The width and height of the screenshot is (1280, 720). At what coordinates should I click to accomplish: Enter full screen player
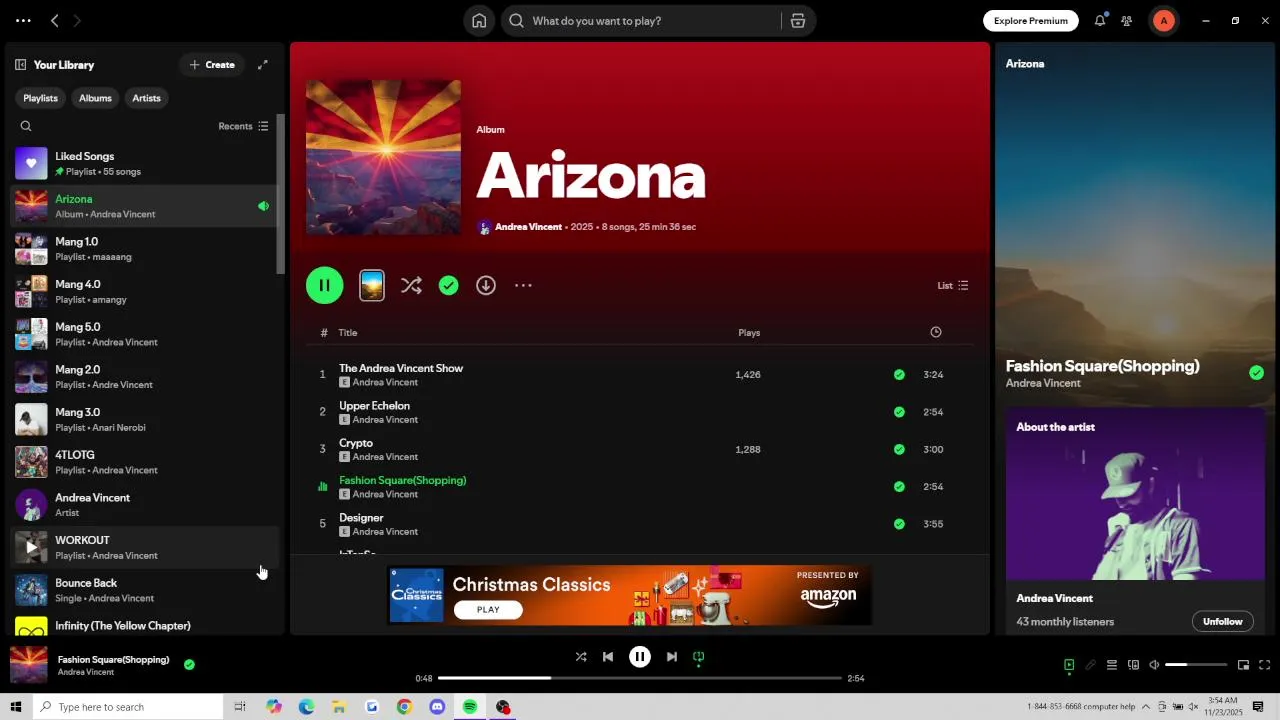(1265, 665)
